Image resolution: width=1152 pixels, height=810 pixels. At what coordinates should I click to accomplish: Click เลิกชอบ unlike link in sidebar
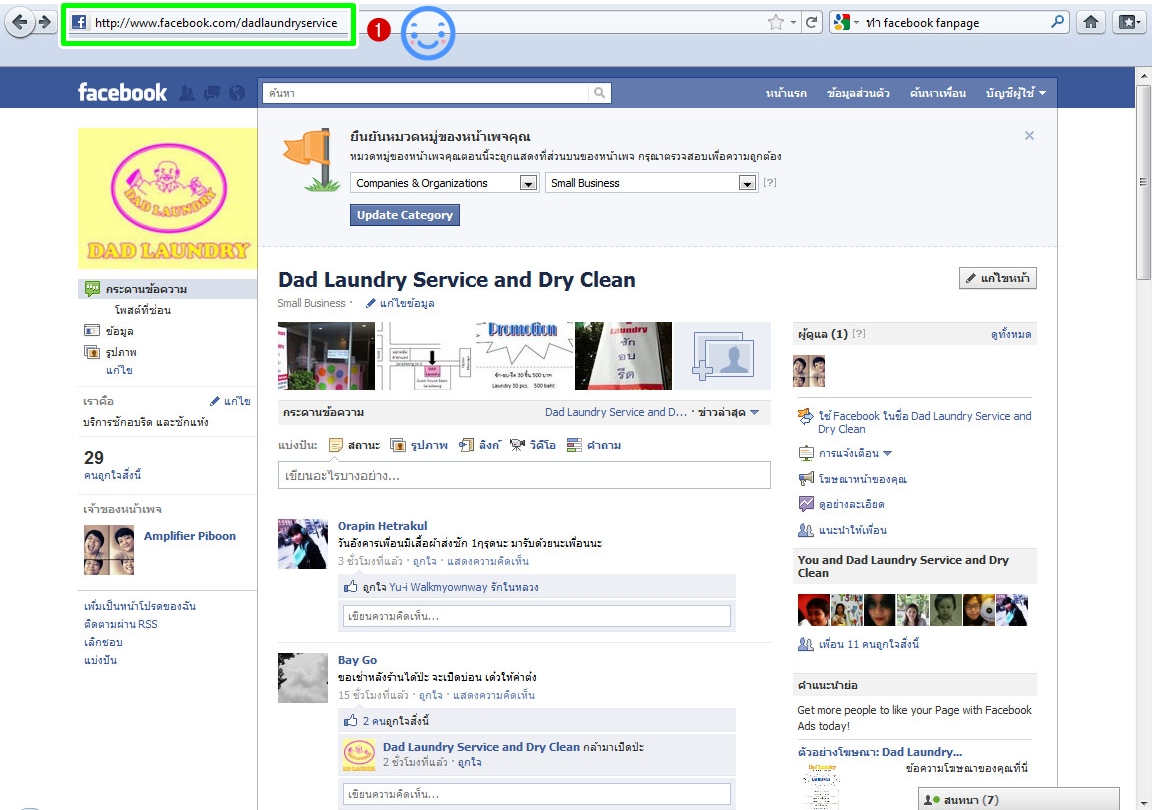tap(103, 642)
